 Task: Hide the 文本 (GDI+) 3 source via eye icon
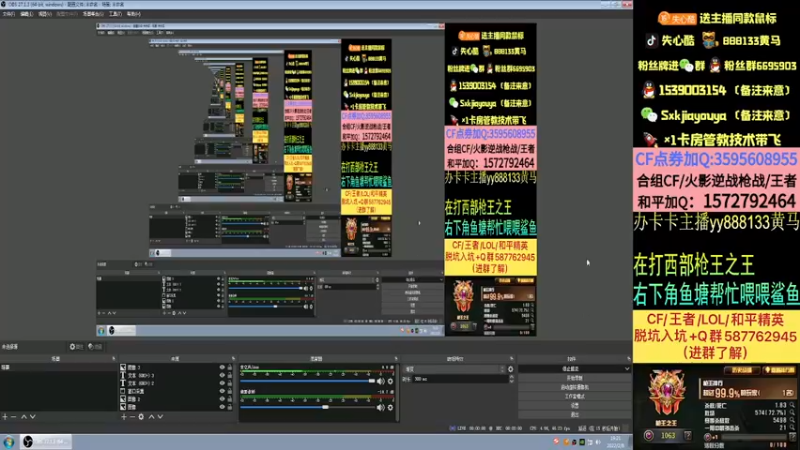point(222,375)
